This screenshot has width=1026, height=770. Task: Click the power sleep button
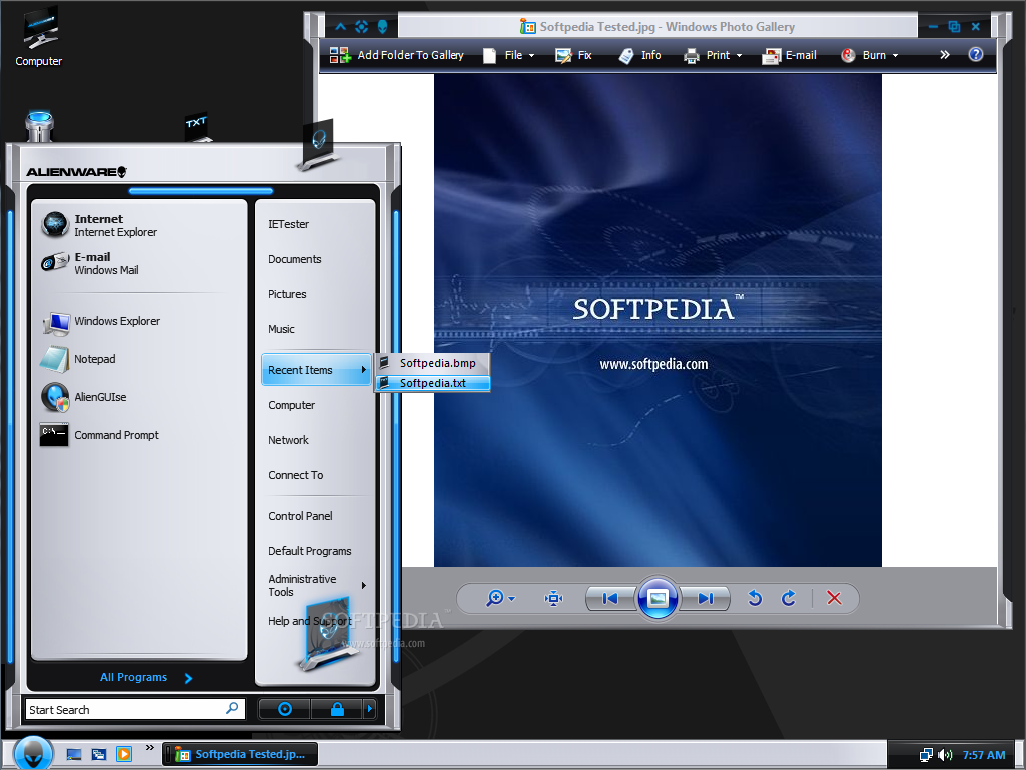point(285,709)
